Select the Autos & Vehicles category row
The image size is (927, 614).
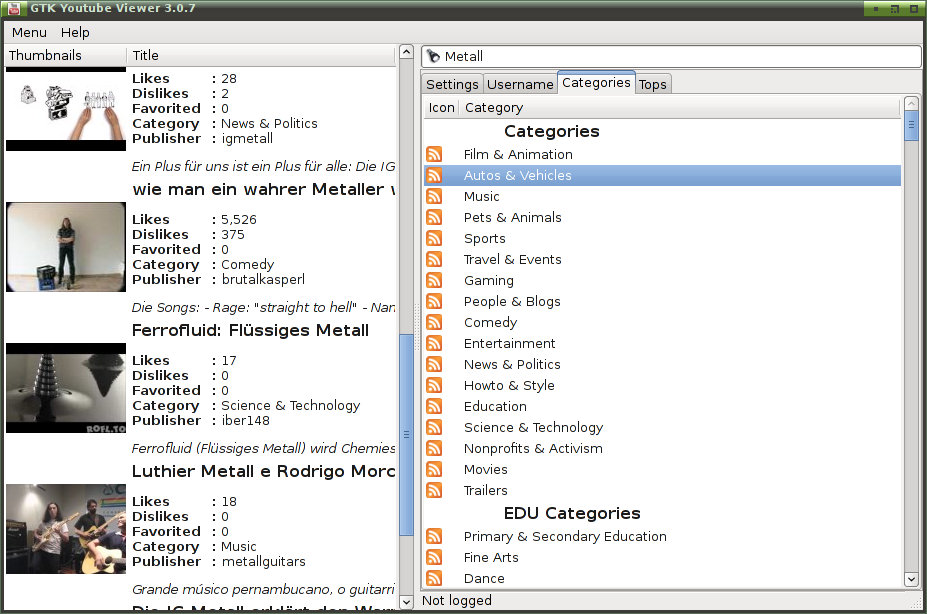click(x=662, y=176)
